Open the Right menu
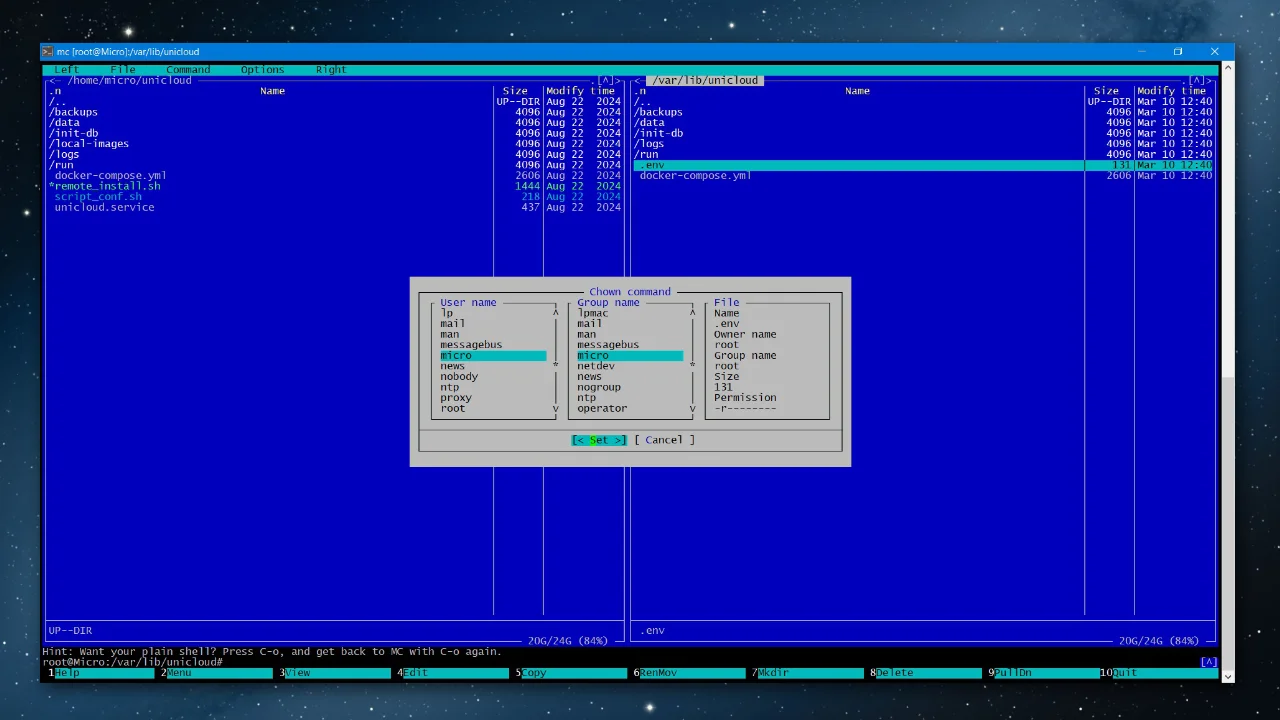 click(331, 70)
